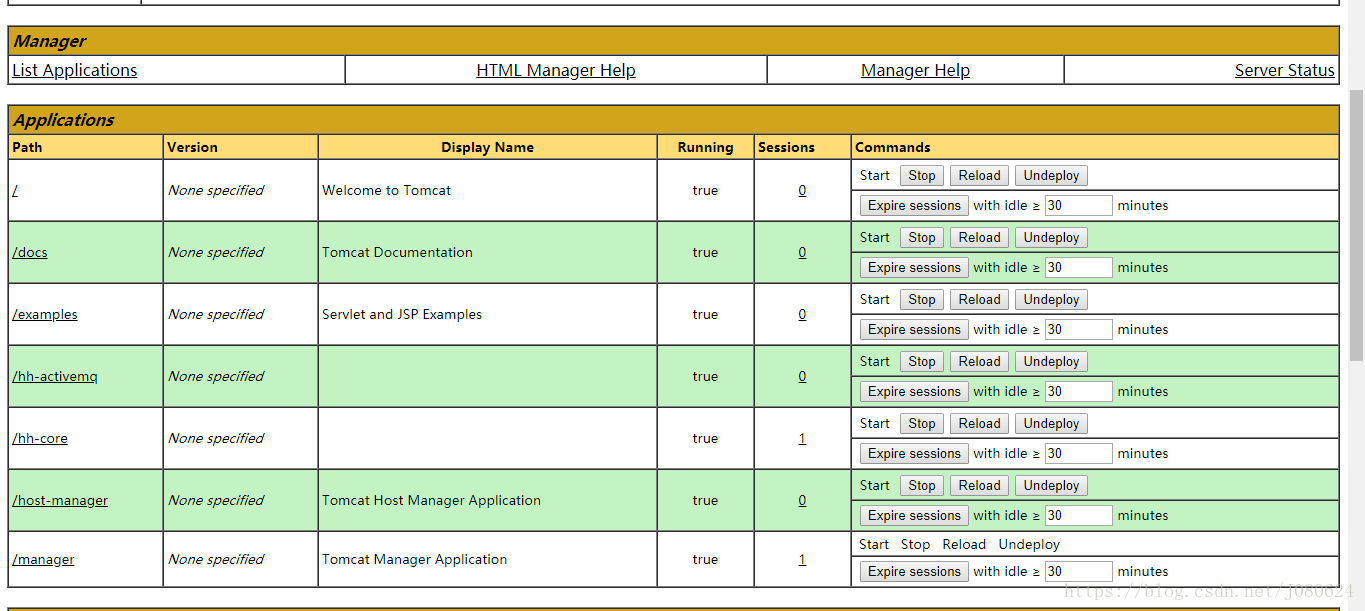Viewport: 1365px width, 611px height.
Task: Reload the /hh-core application
Action: coord(979,424)
